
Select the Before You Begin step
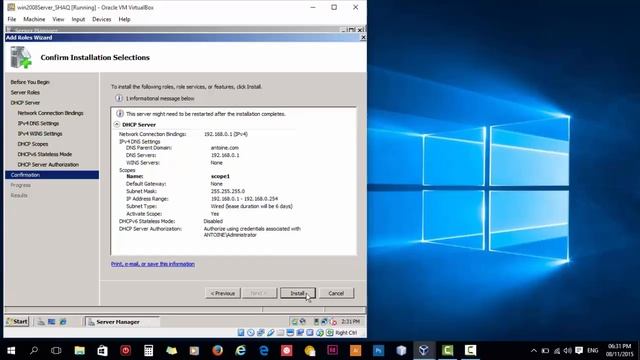30,82
